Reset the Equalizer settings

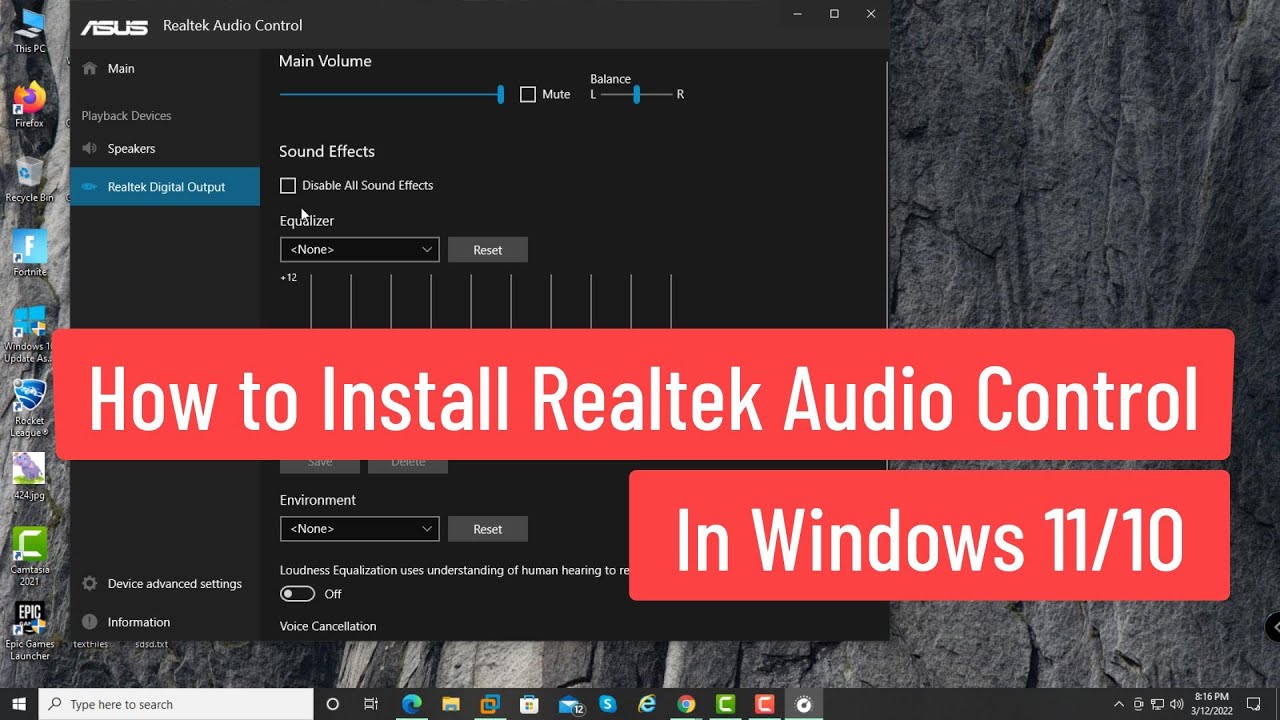[487, 249]
